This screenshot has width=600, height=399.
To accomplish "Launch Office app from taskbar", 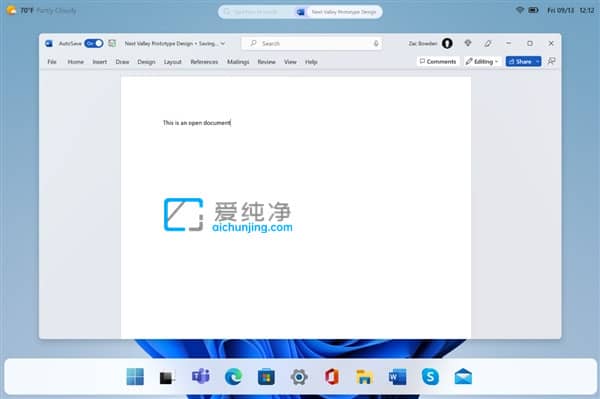I will click(332, 377).
